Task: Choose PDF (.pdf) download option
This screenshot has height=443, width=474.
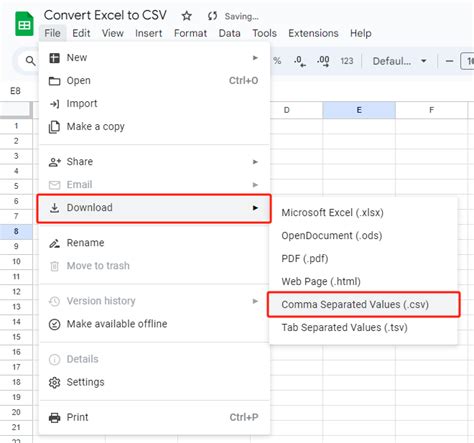Action: 363,259
